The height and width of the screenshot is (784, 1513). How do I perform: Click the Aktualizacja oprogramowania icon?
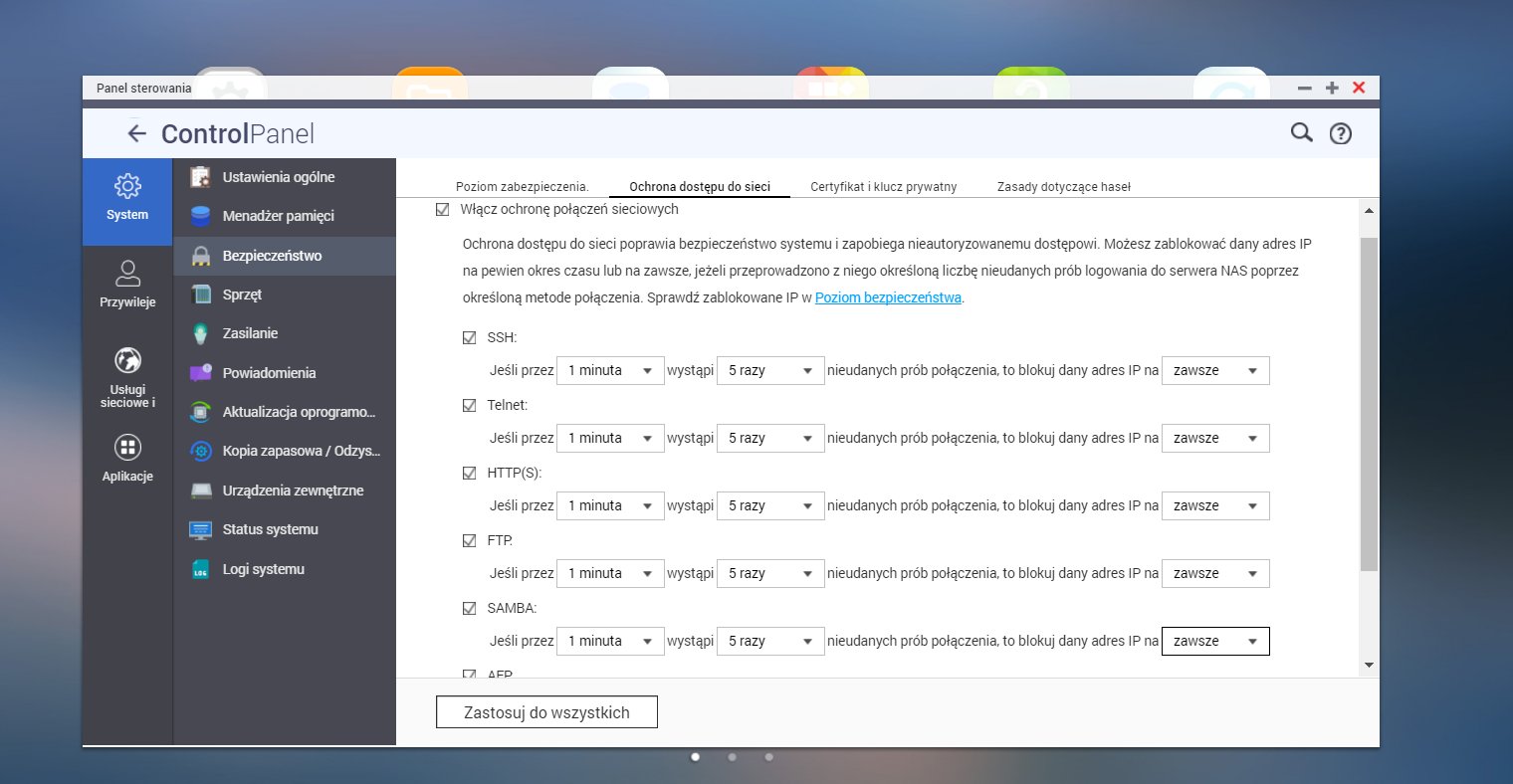coord(201,412)
